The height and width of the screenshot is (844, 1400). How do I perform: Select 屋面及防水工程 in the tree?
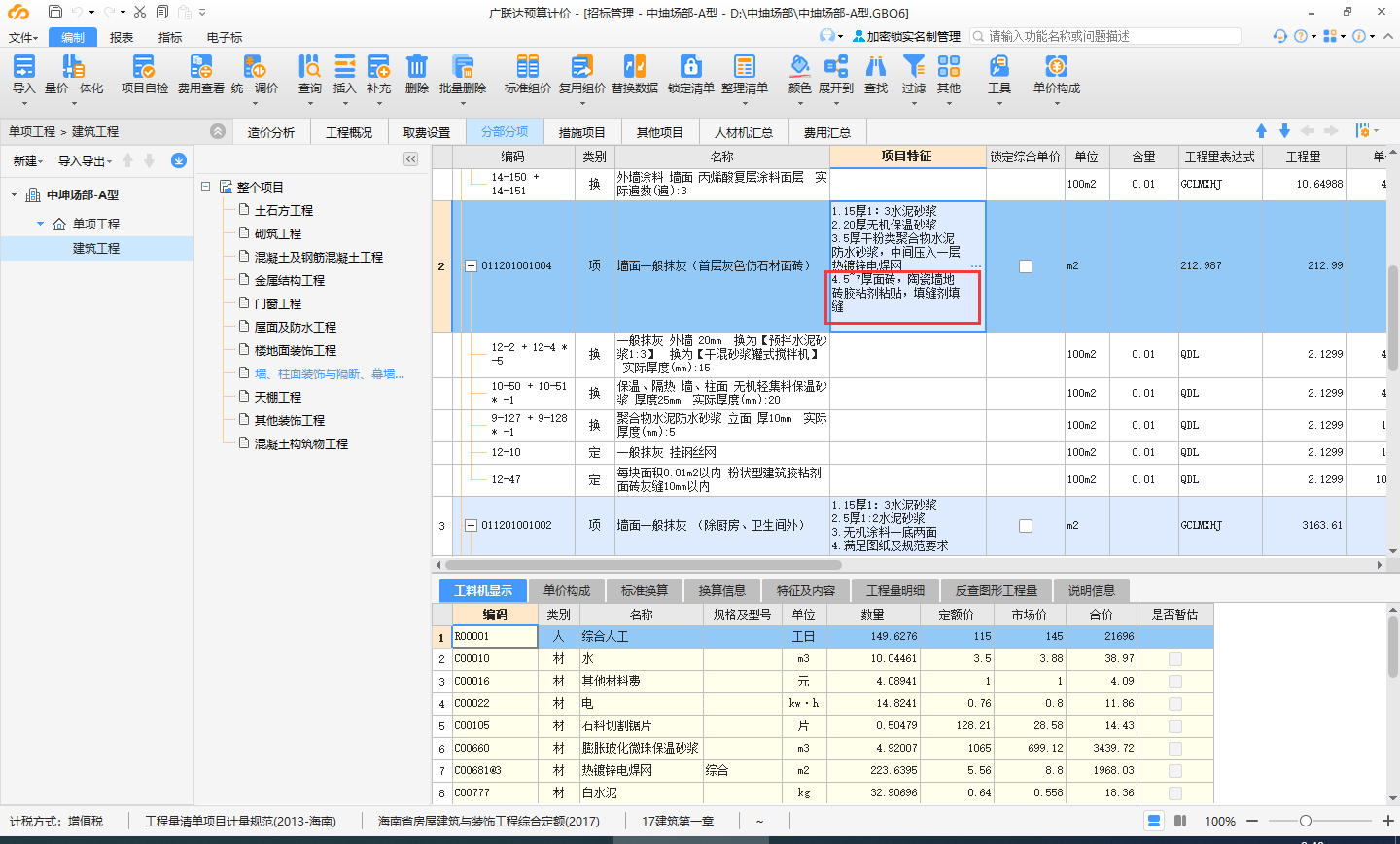click(x=296, y=328)
